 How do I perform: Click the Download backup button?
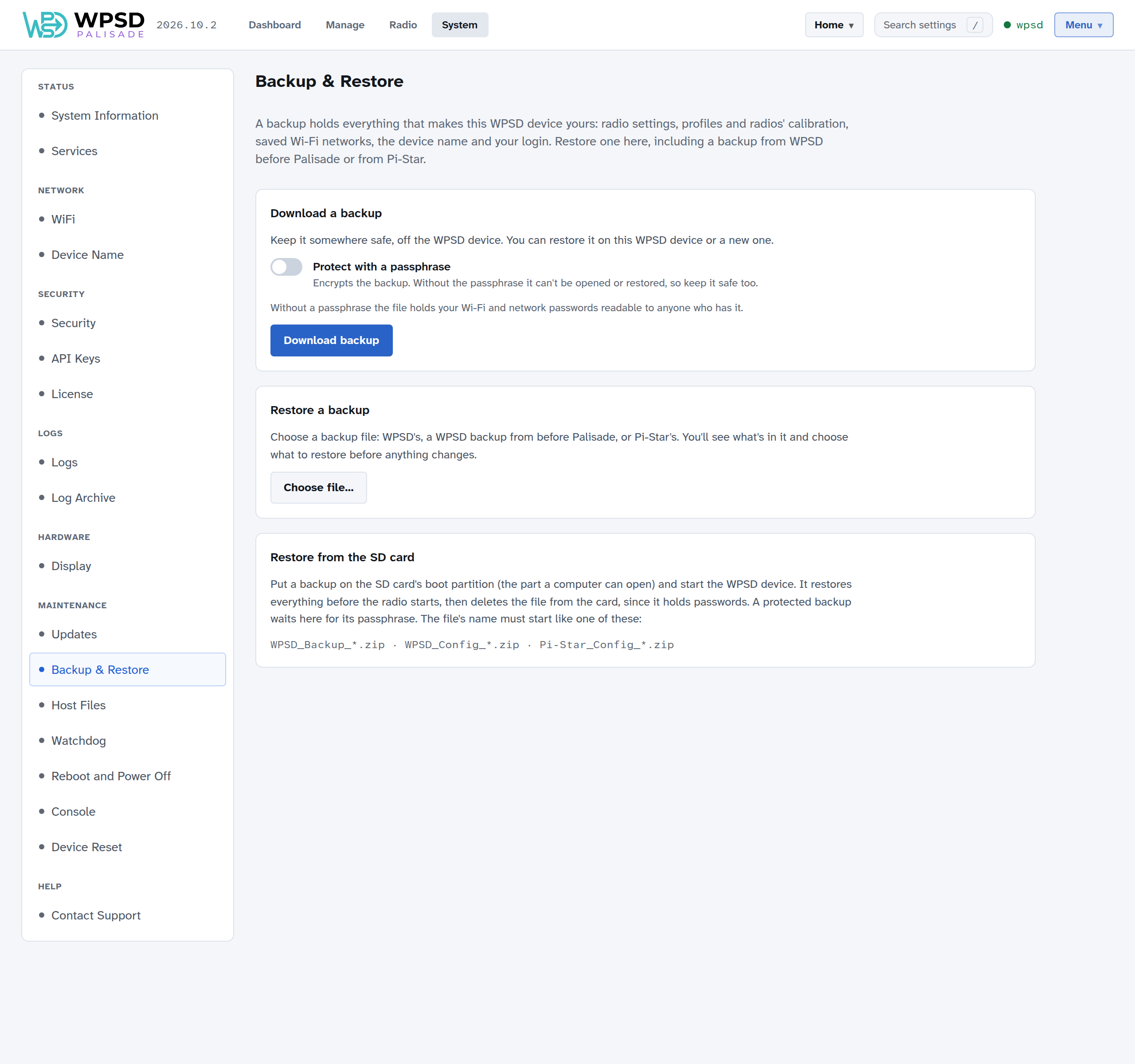pyautogui.click(x=331, y=340)
